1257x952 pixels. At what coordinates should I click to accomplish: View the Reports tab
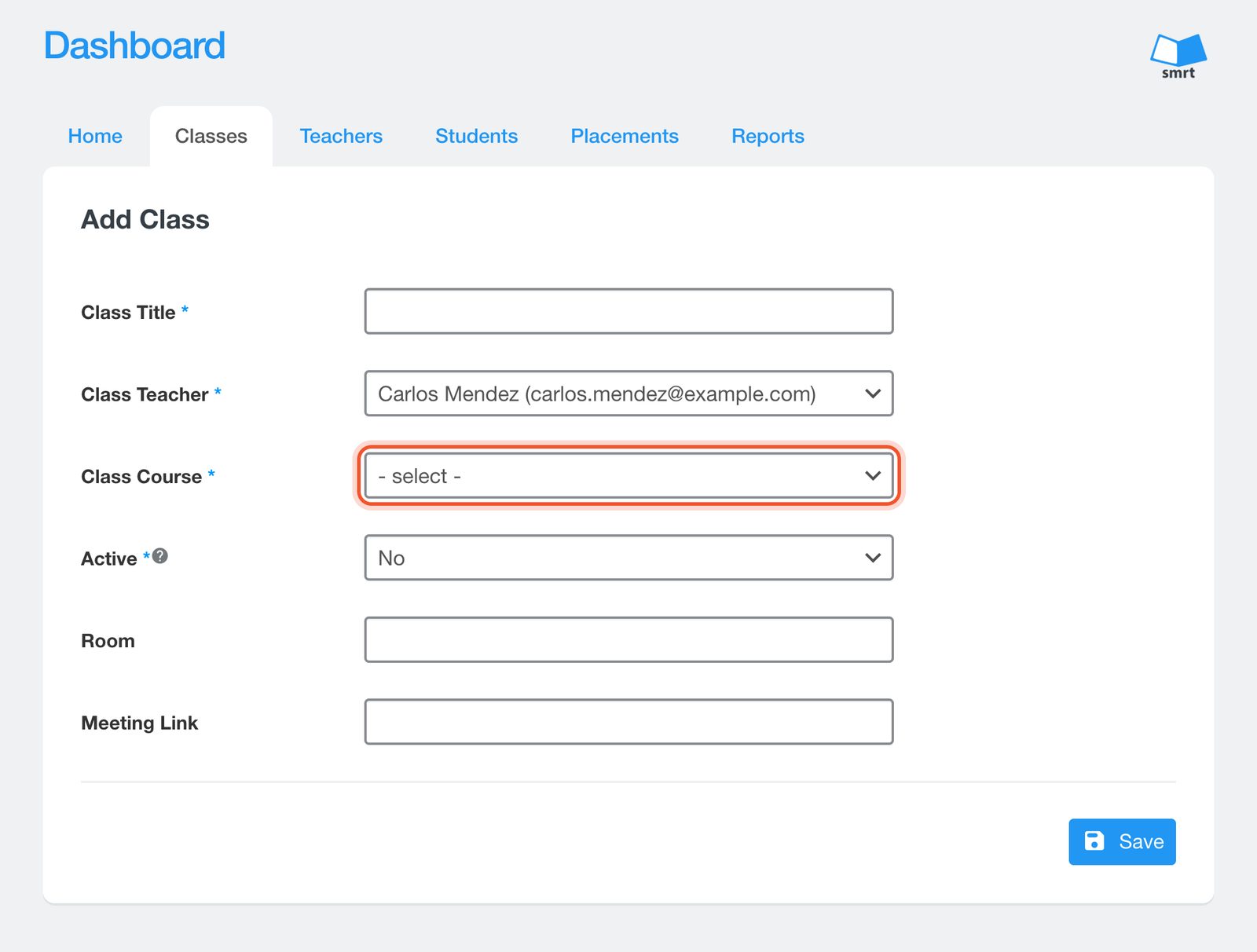(768, 136)
